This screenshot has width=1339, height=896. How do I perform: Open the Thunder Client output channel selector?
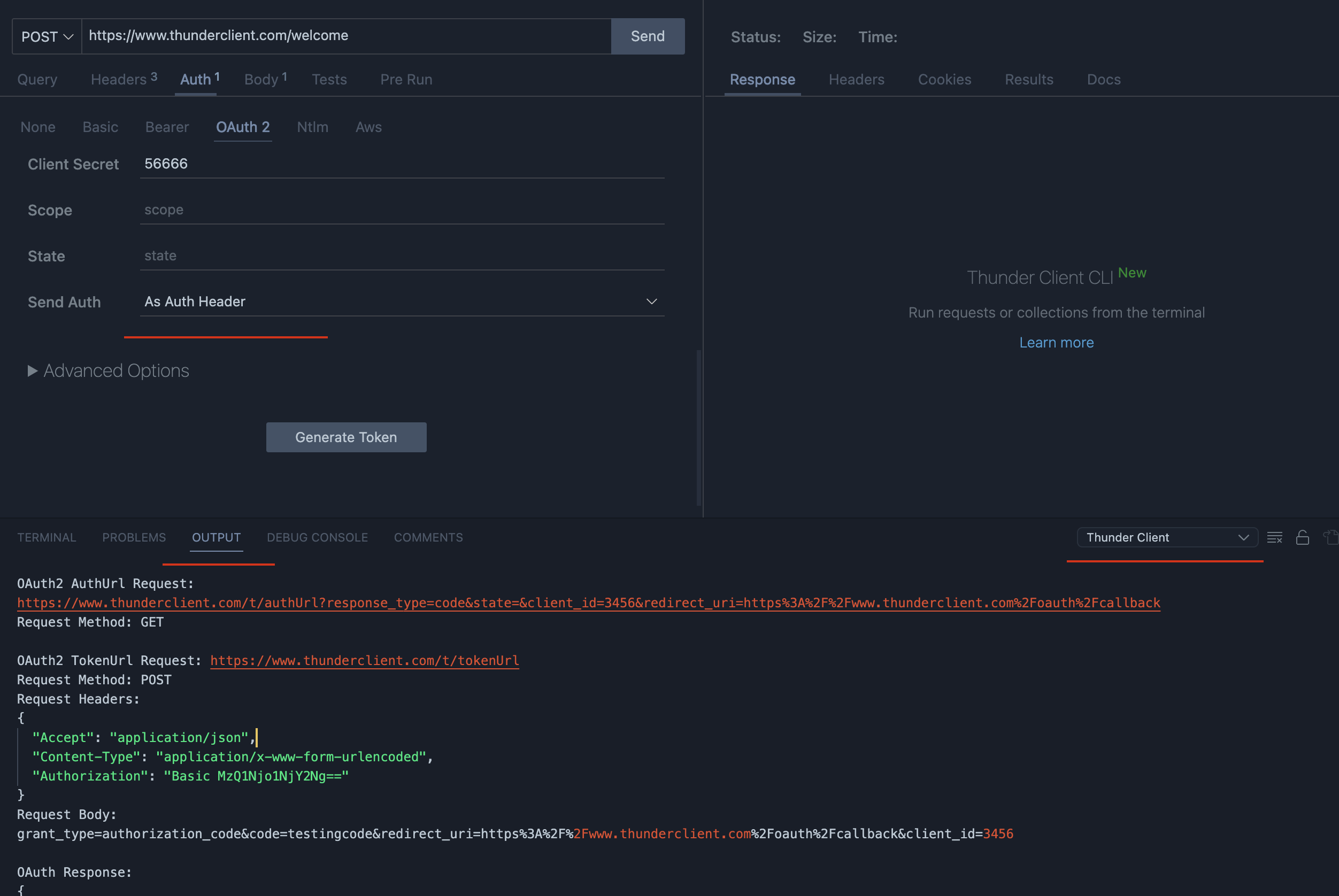point(1166,537)
